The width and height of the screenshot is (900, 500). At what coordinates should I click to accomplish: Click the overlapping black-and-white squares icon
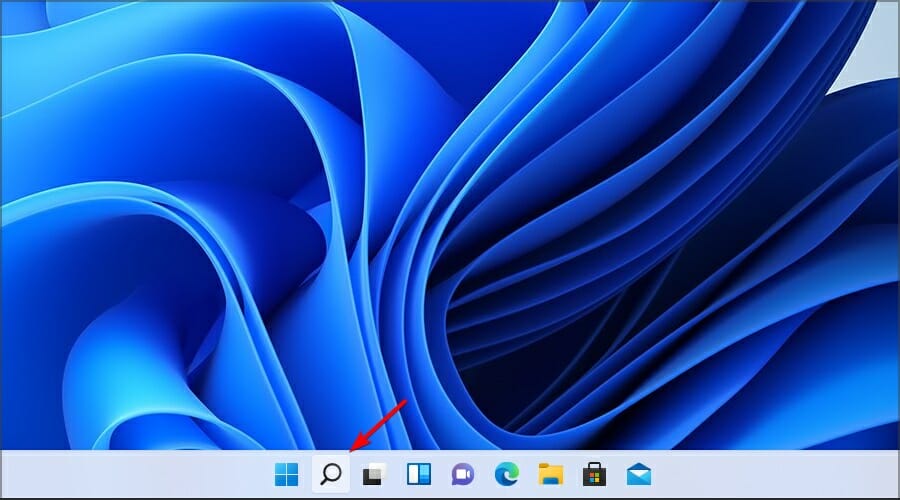(x=374, y=474)
